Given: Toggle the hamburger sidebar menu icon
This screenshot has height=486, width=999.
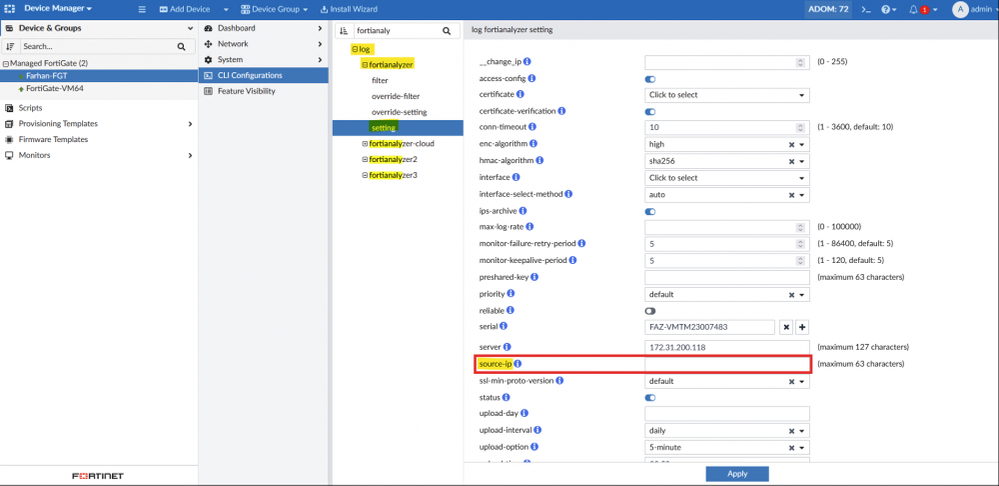Looking at the screenshot, I should pos(141,10).
